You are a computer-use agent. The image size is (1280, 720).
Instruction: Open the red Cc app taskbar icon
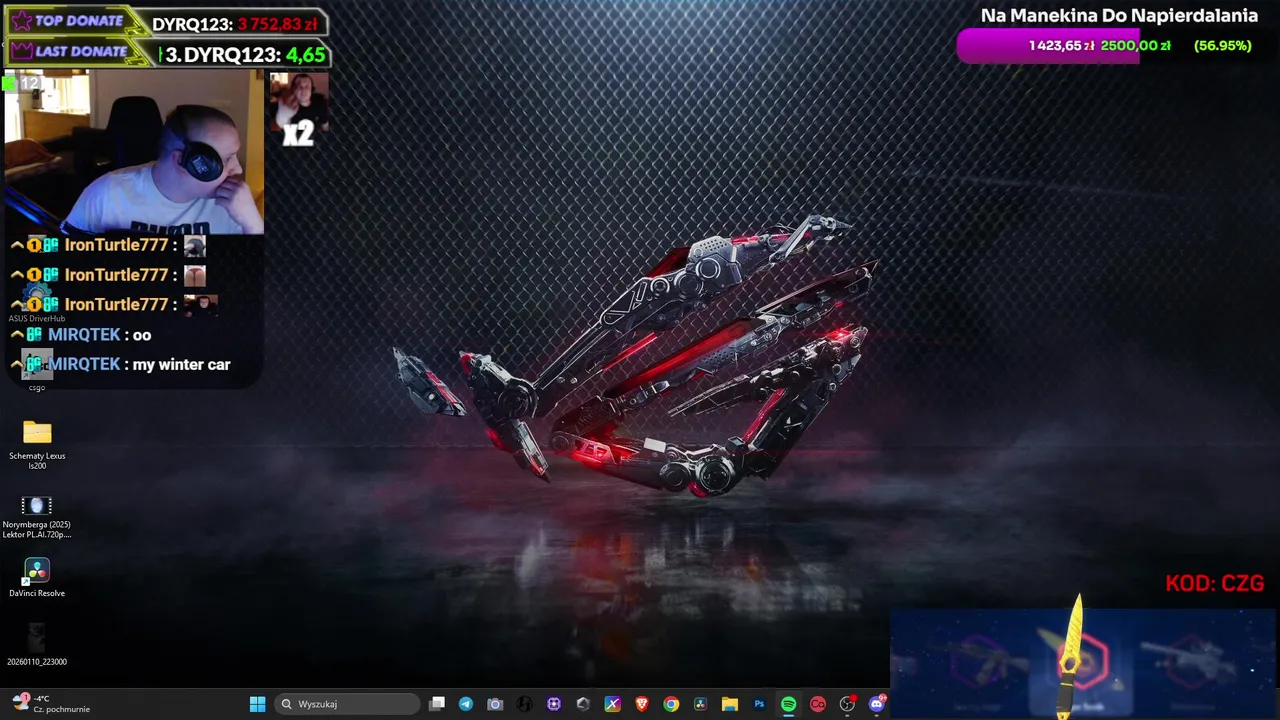[x=818, y=704]
